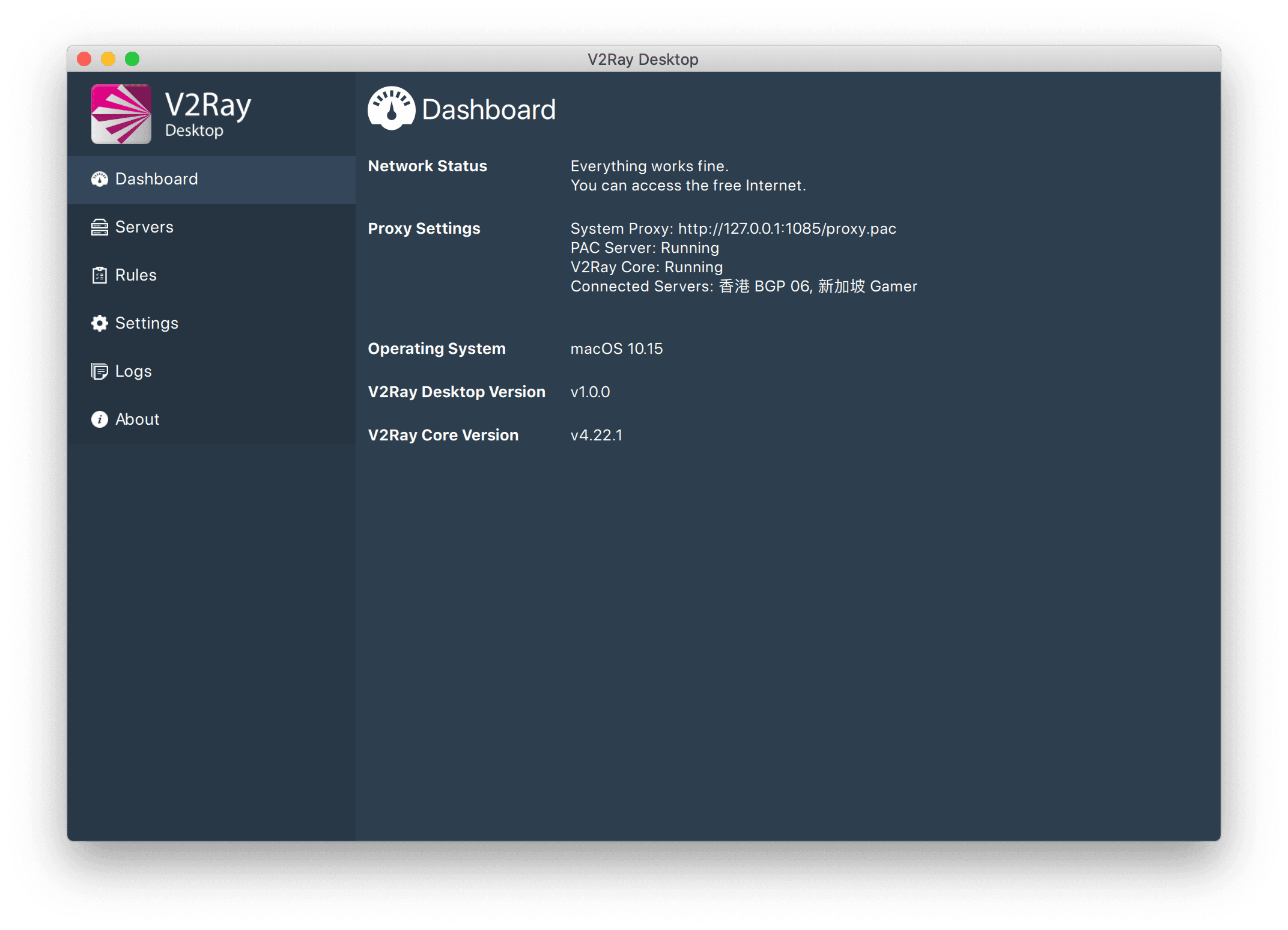Viewport: 1288px width, 930px height.
Task: Open the Rules section
Action: point(211,276)
